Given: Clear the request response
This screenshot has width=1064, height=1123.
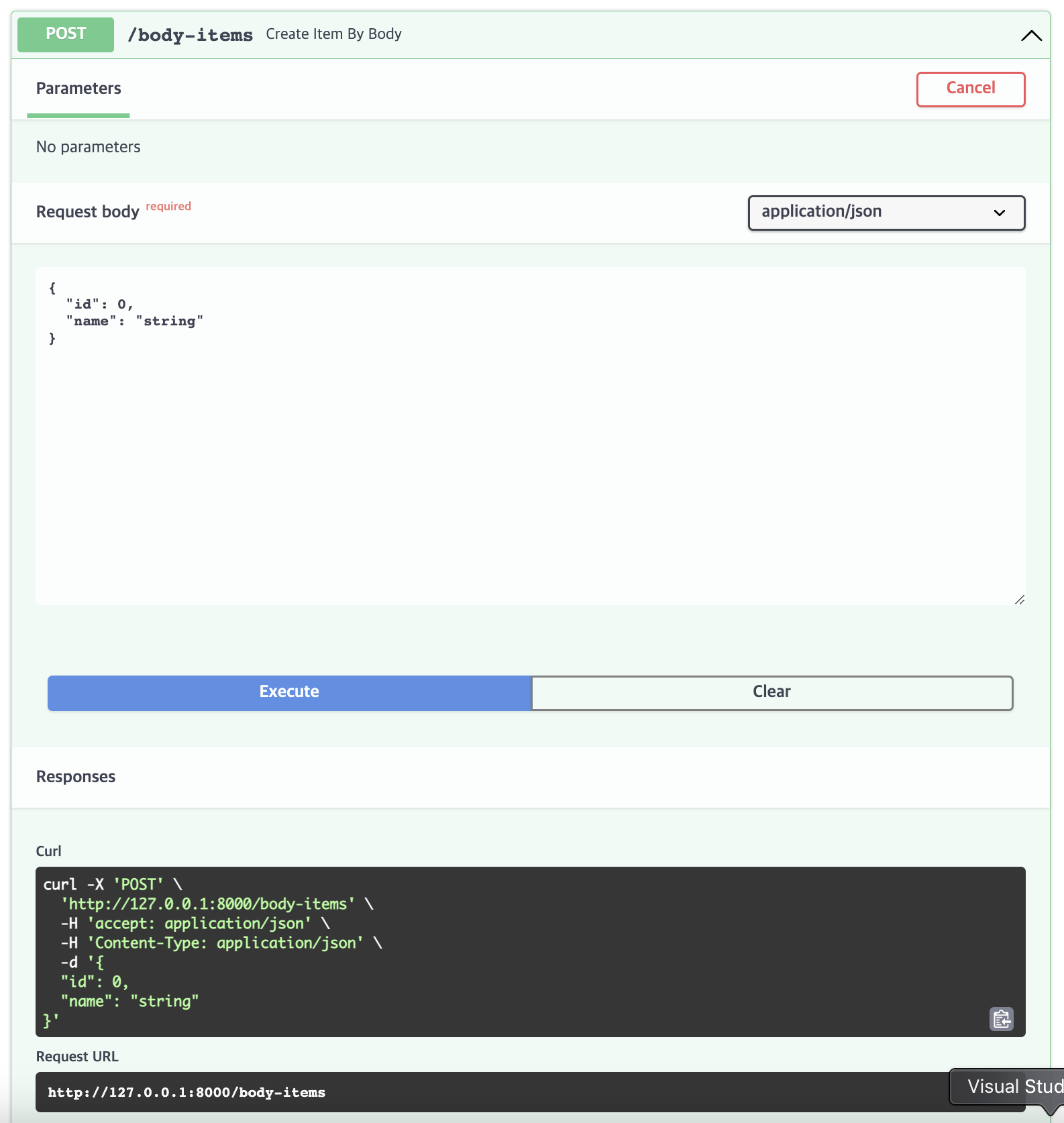Looking at the screenshot, I should (x=772, y=693).
